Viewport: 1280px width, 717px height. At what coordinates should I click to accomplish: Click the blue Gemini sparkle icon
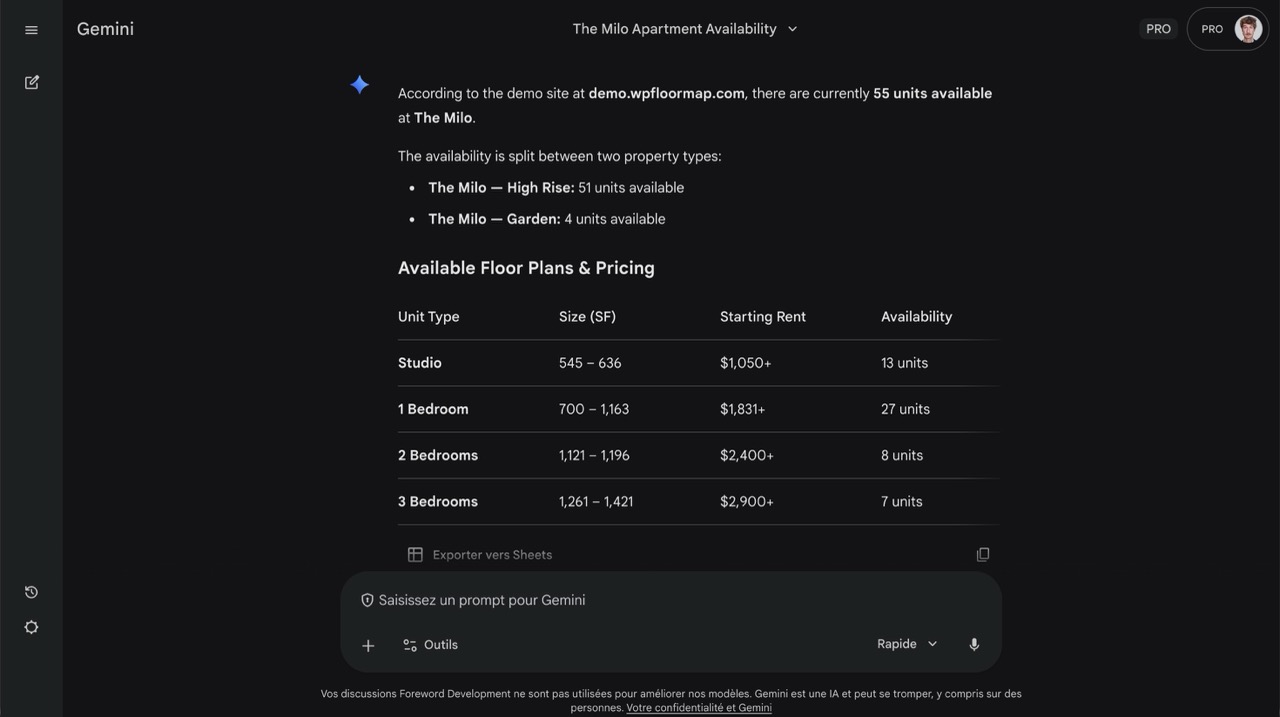click(x=359, y=84)
